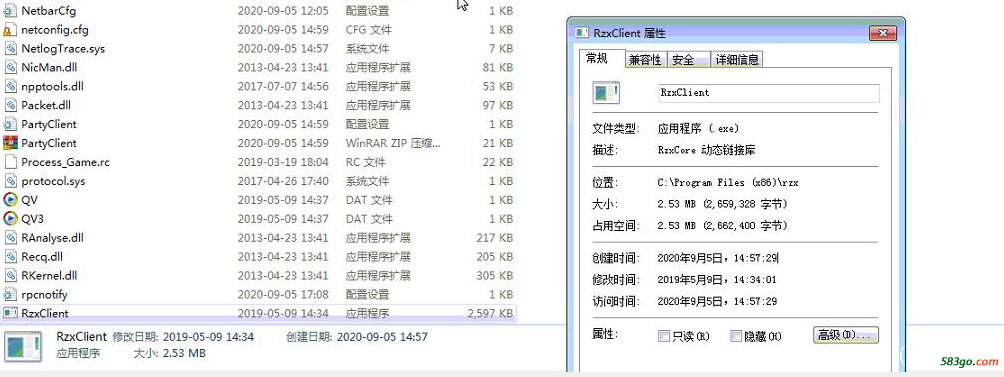1004x377 pixels.
Task: Select the rpcnotify file icon
Action: [x=10, y=294]
